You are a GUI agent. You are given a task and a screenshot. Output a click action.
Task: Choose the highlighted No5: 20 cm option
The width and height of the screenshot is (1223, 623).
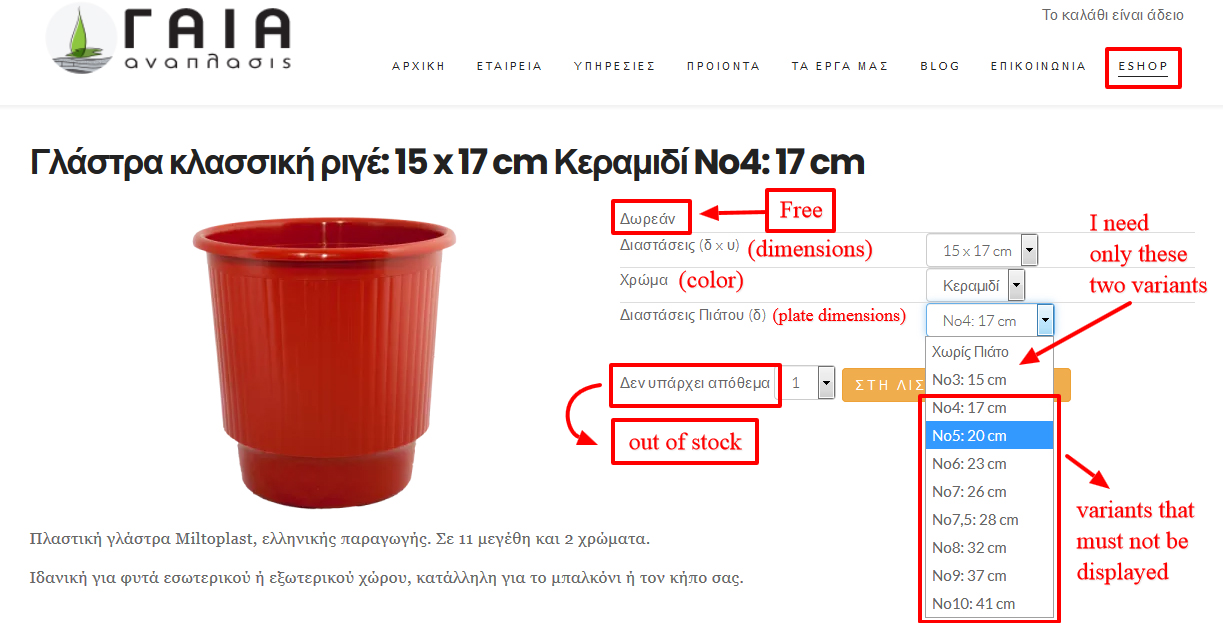tap(989, 436)
